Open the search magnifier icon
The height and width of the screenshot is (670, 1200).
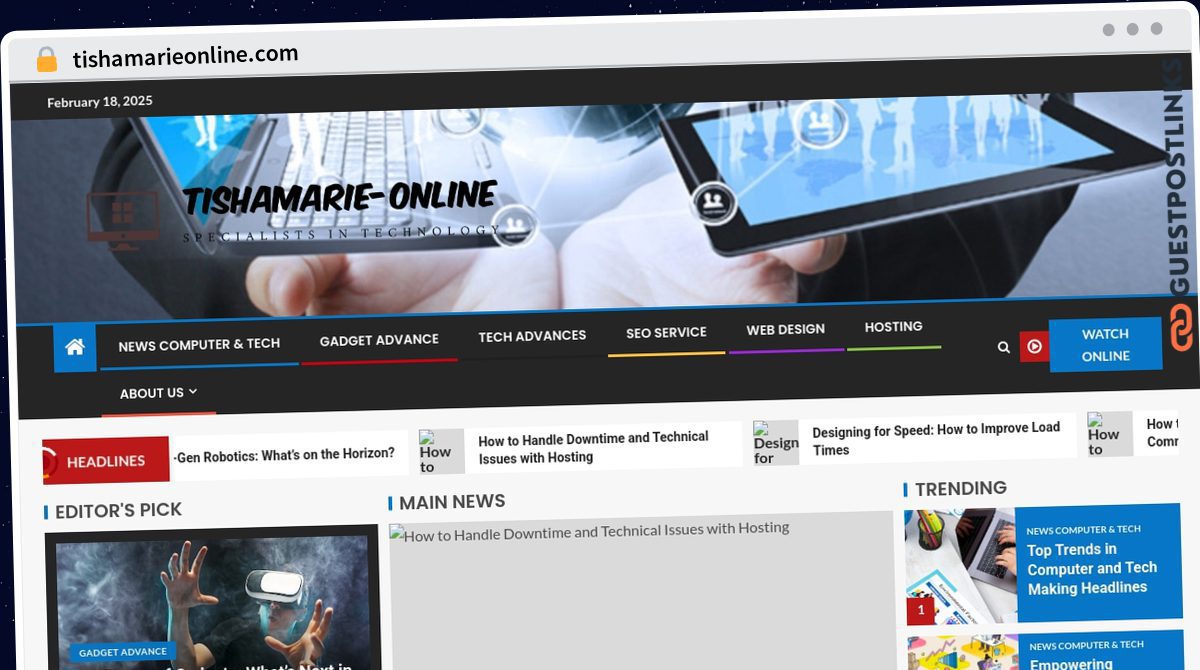coord(1003,347)
